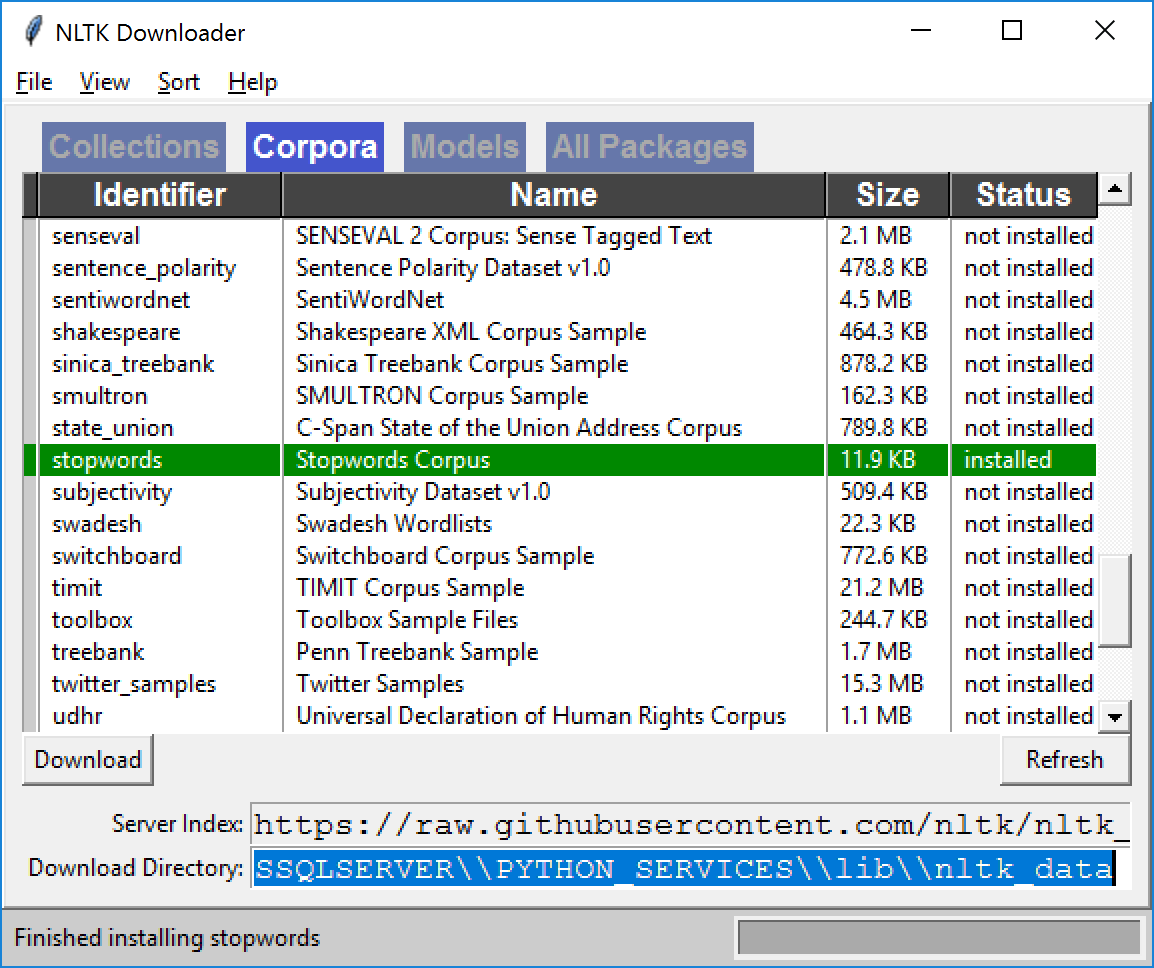Viewport: 1154px width, 968px height.
Task: Switch to the Collections tab
Action: (x=134, y=147)
